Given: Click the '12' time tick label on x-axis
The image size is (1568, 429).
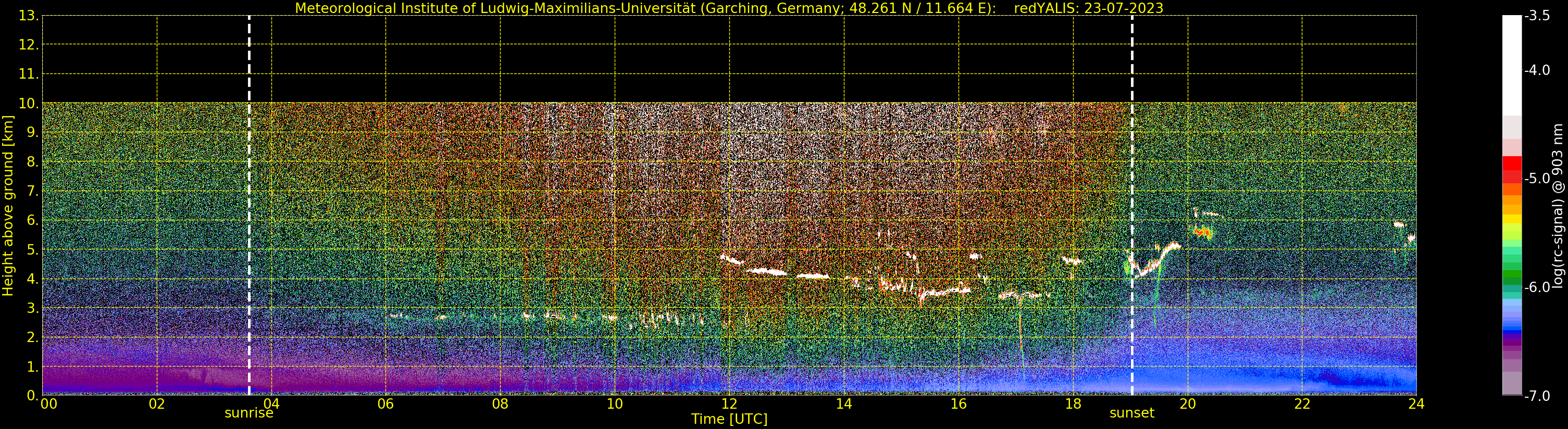Looking at the screenshot, I should pyautogui.click(x=729, y=403).
